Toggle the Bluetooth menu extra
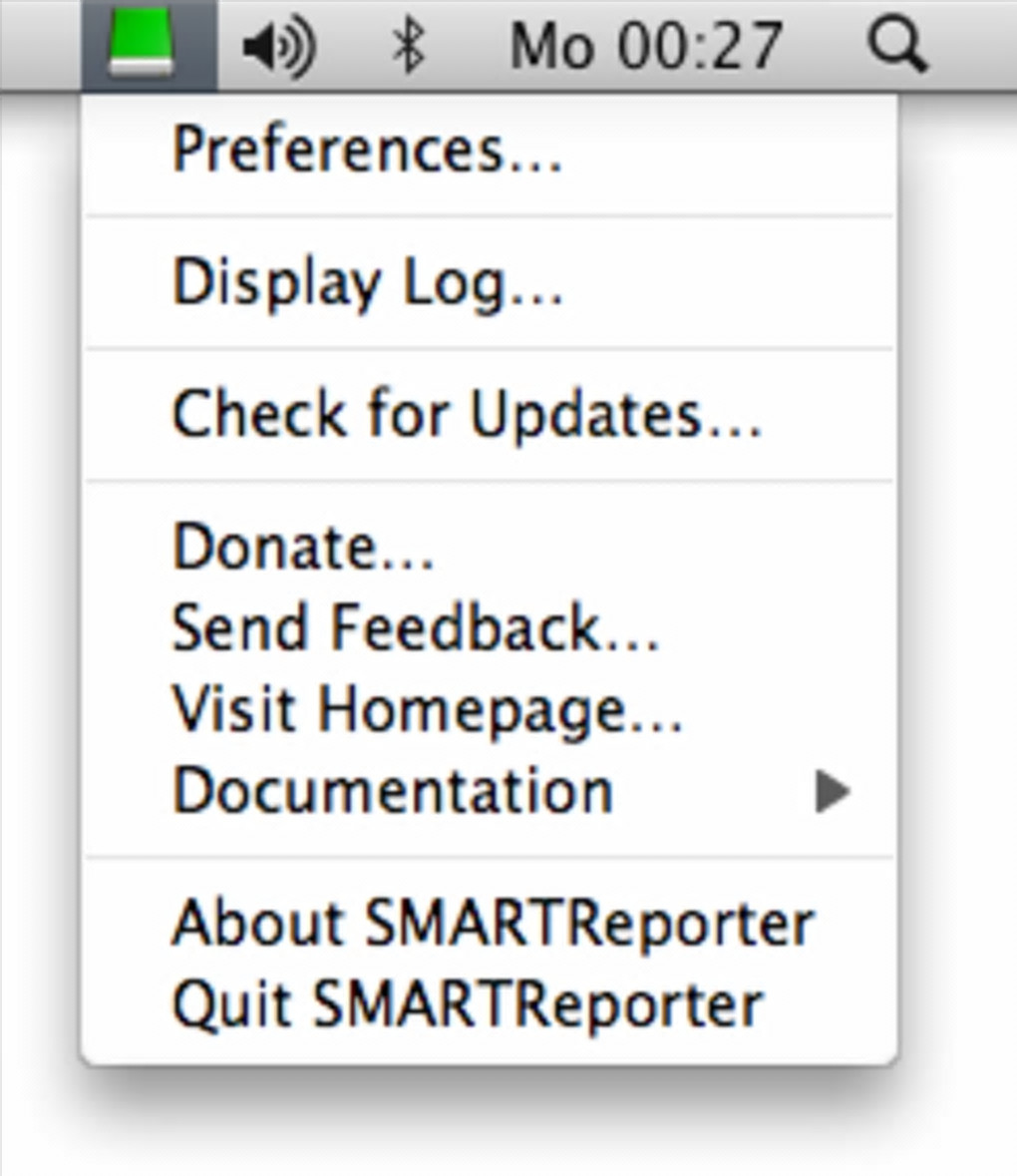Image resolution: width=1017 pixels, height=1176 pixels. [x=407, y=46]
